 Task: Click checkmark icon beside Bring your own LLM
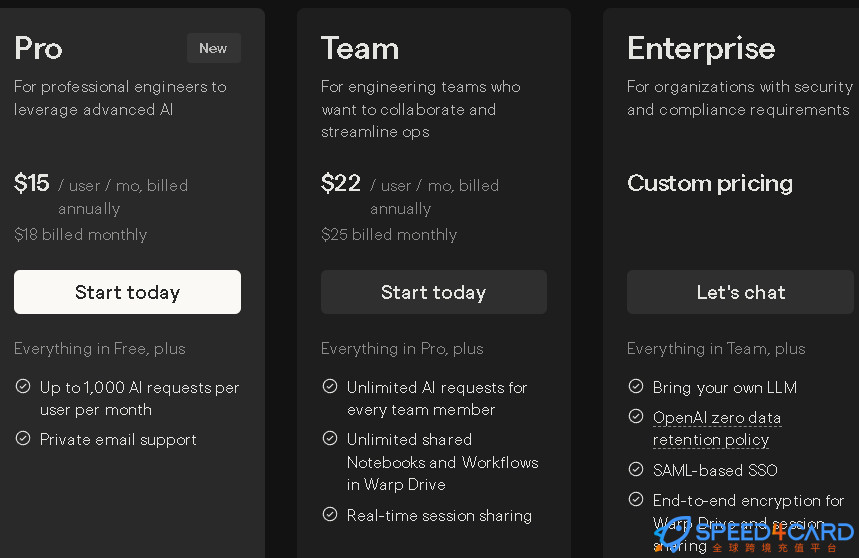point(636,387)
